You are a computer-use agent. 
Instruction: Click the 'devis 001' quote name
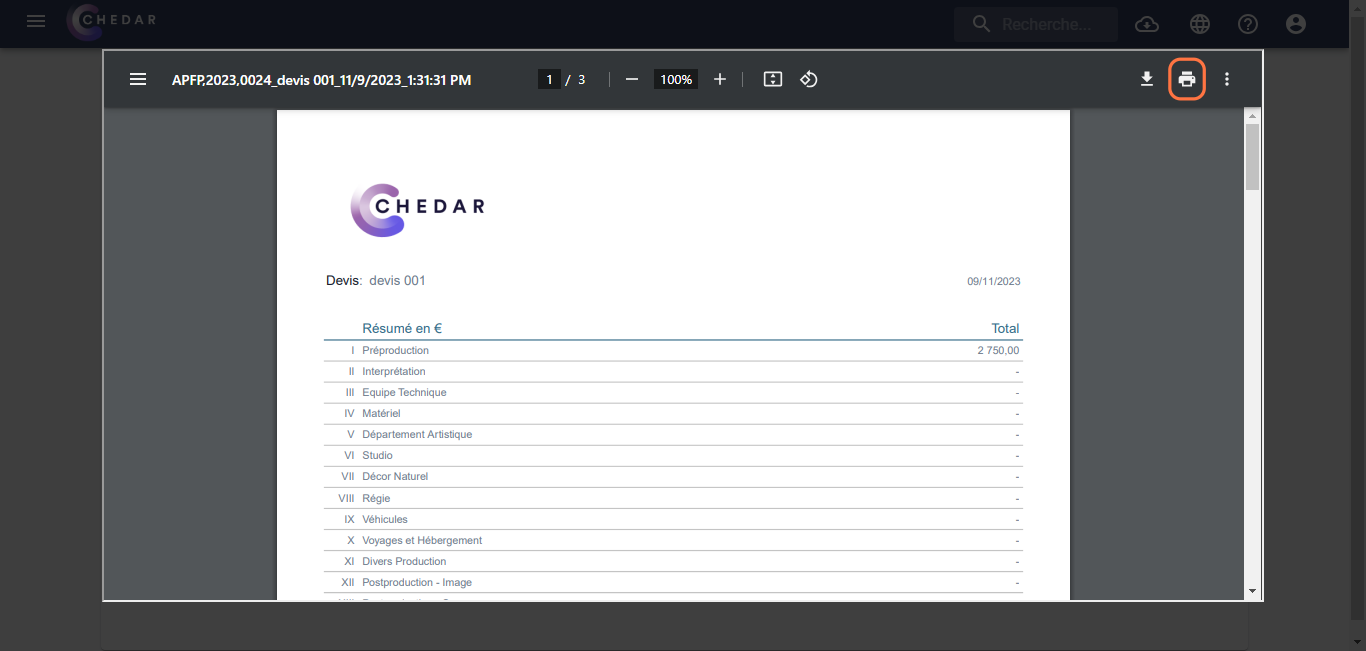(x=397, y=281)
